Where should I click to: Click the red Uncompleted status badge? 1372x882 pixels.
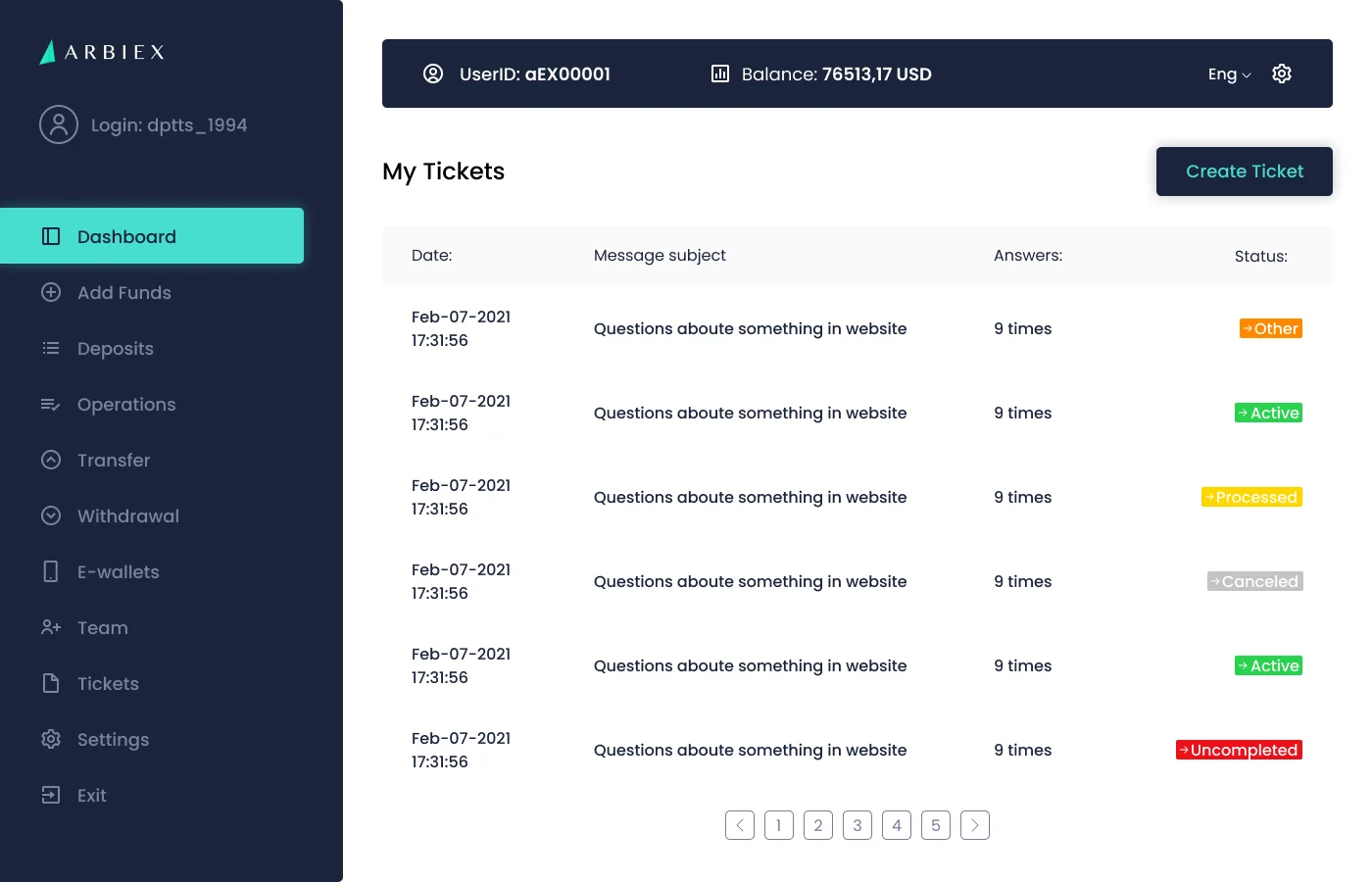(x=1239, y=750)
